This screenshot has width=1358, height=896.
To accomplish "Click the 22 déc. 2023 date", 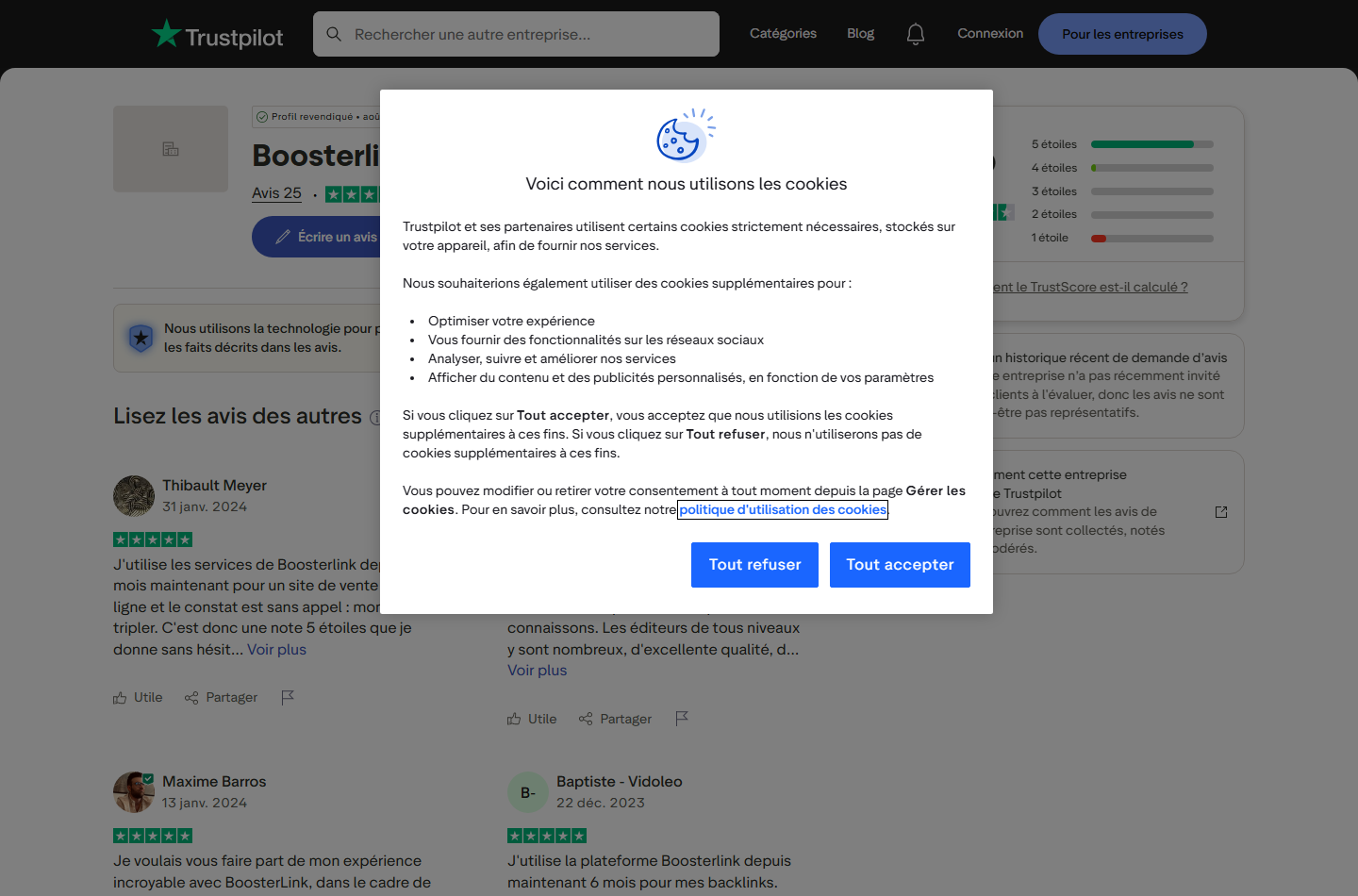I will [601, 804].
